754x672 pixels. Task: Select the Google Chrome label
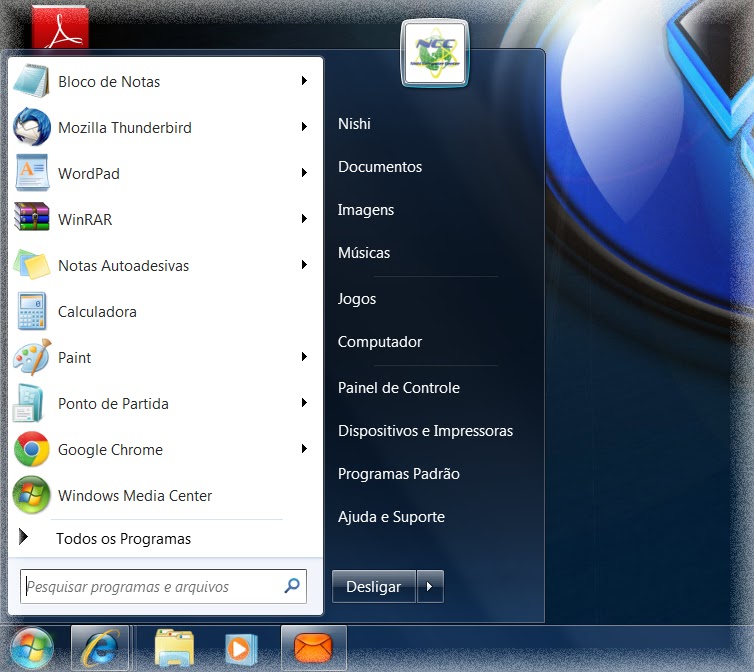click(x=111, y=450)
